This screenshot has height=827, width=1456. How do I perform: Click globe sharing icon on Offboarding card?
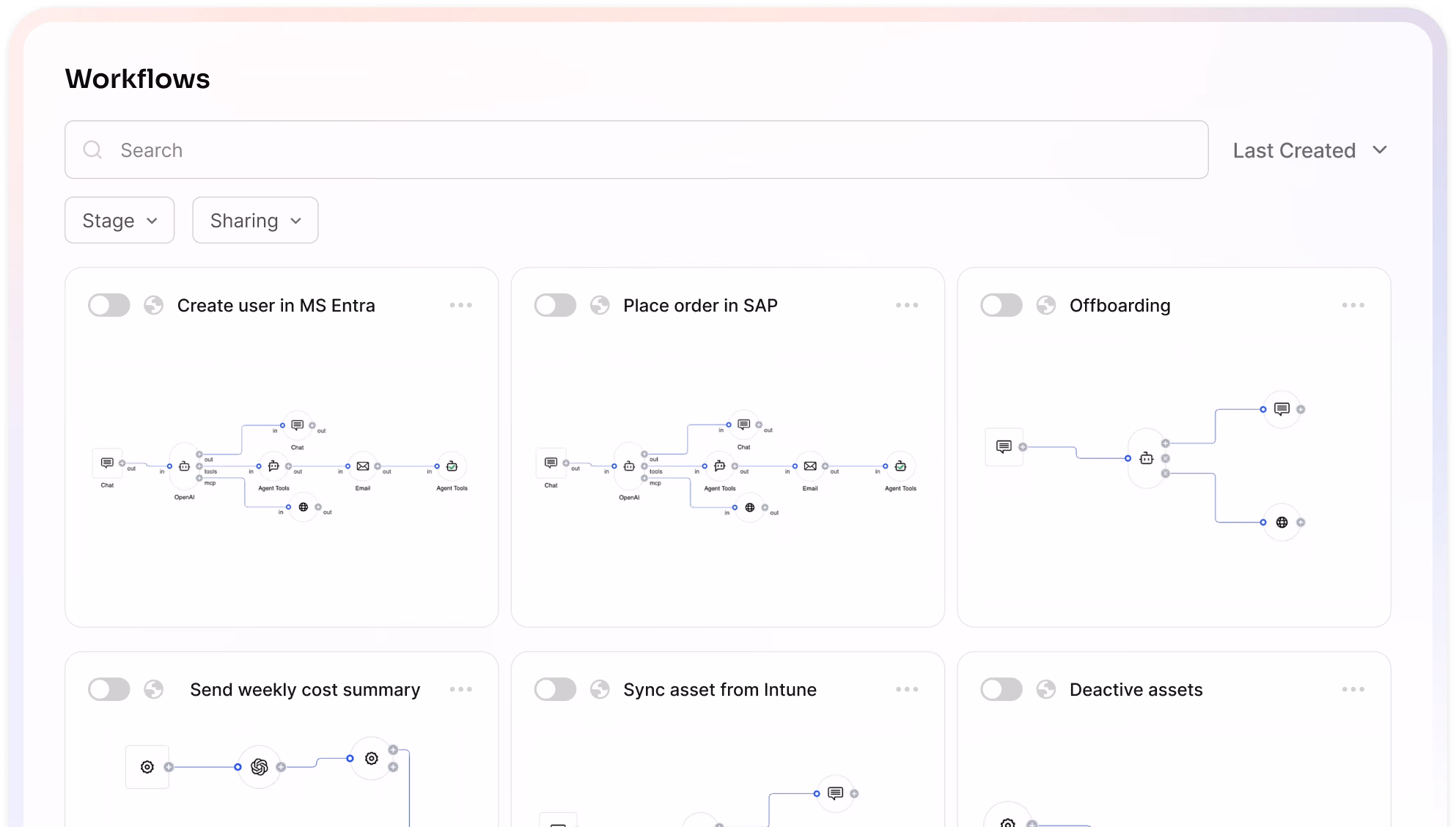tap(1046, 305)
